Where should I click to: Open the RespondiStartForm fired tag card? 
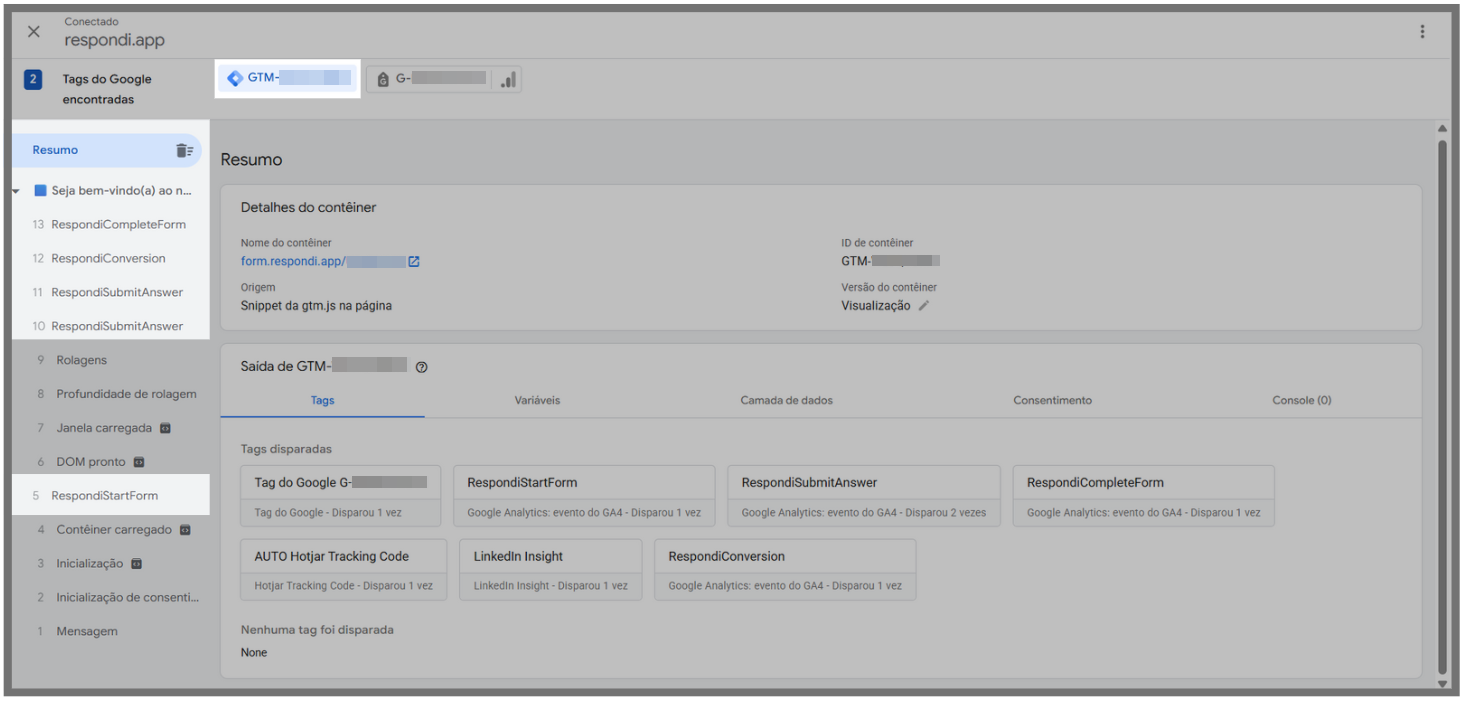(x=584, y=496)
